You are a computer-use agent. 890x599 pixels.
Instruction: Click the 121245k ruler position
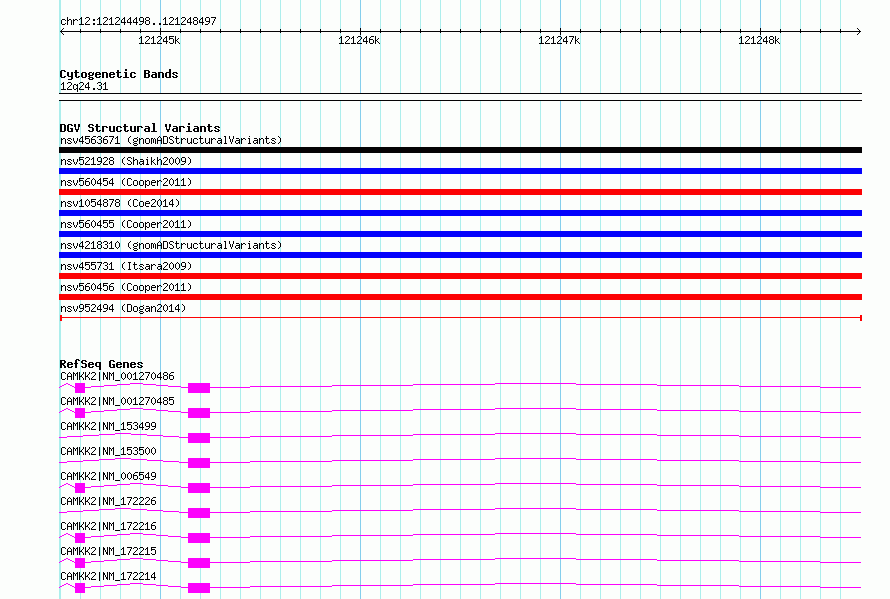click(159, 40)
